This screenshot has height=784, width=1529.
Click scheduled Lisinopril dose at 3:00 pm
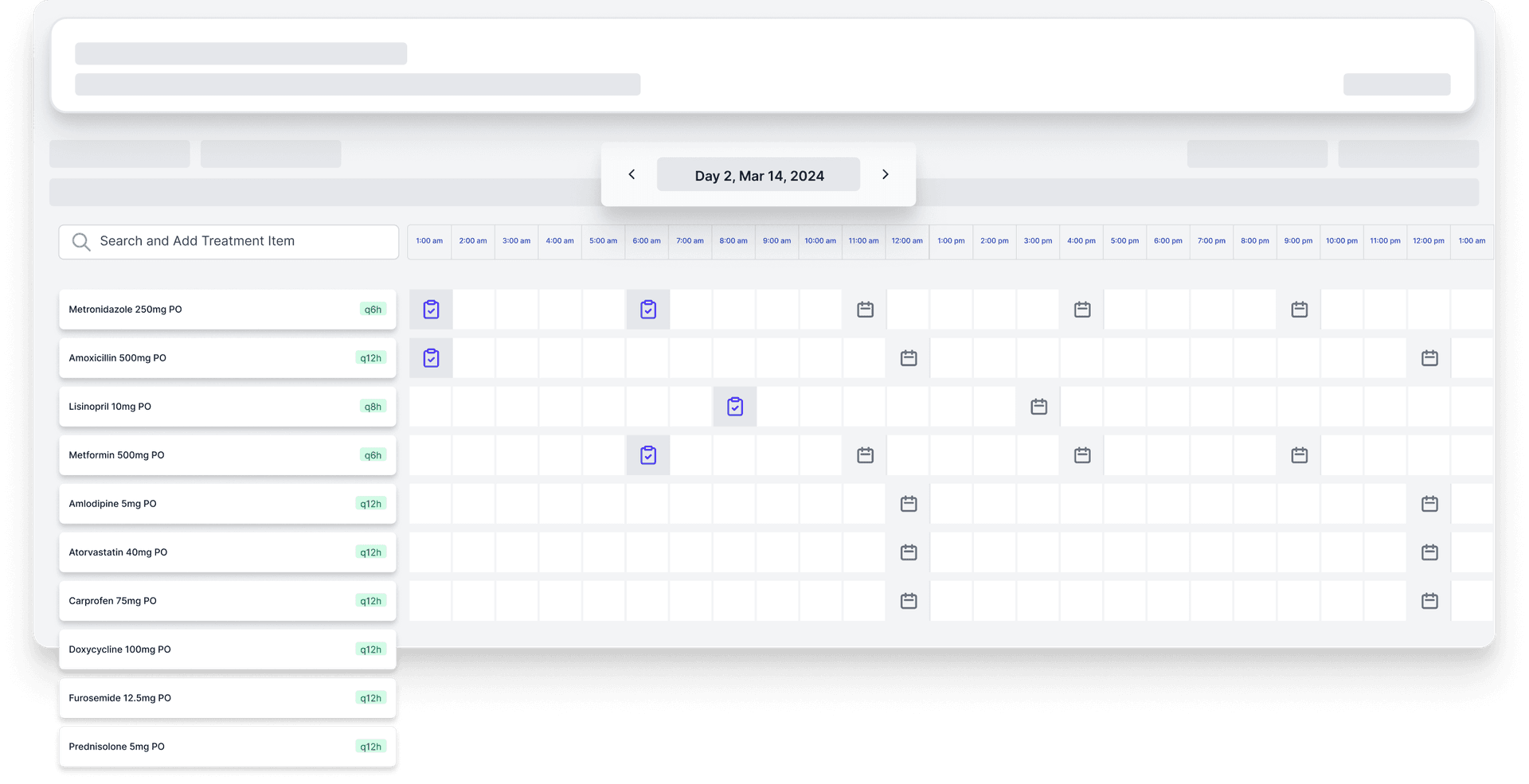click(x=1038, y=407)
